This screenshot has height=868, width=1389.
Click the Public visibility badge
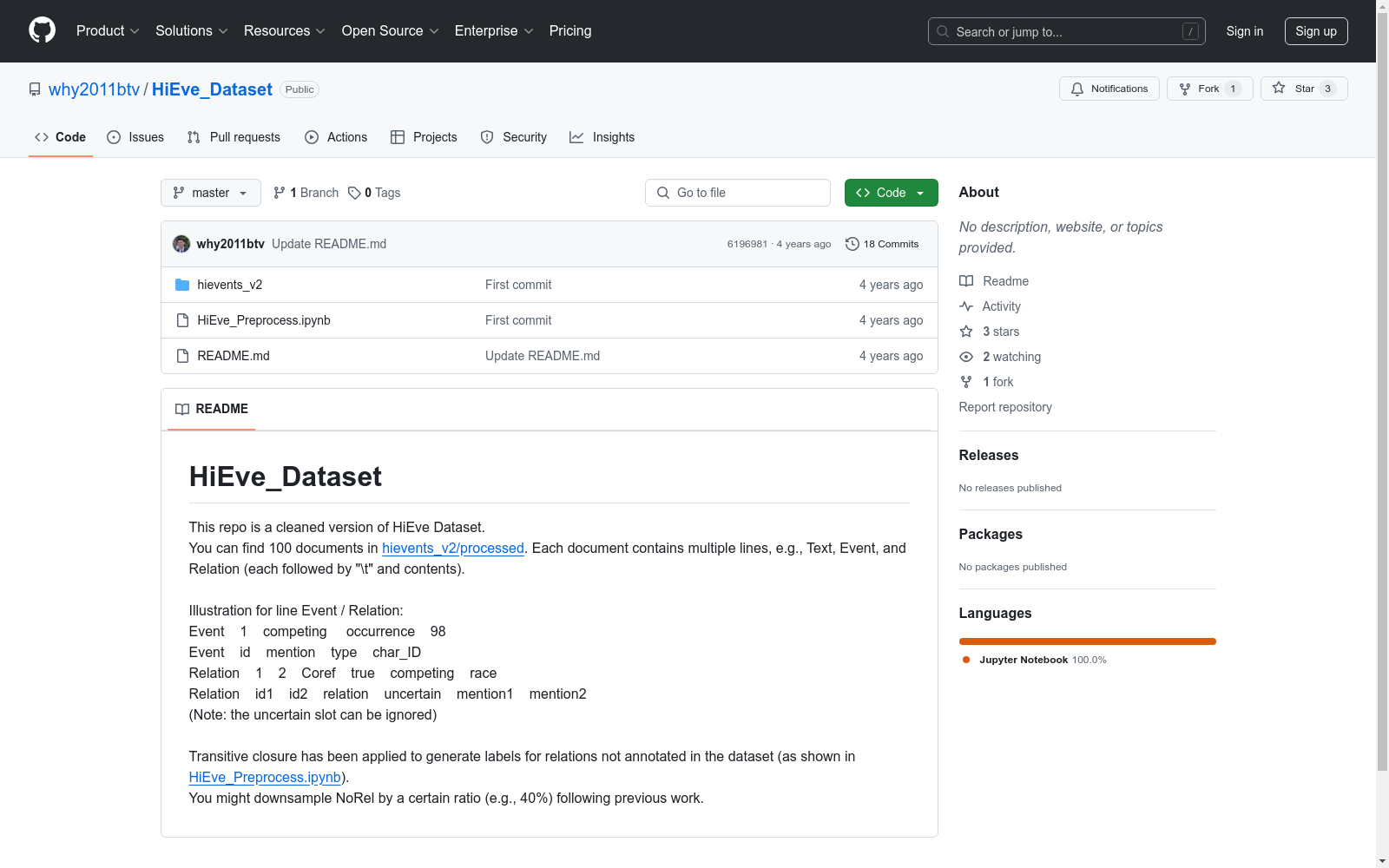coord(300,89)
